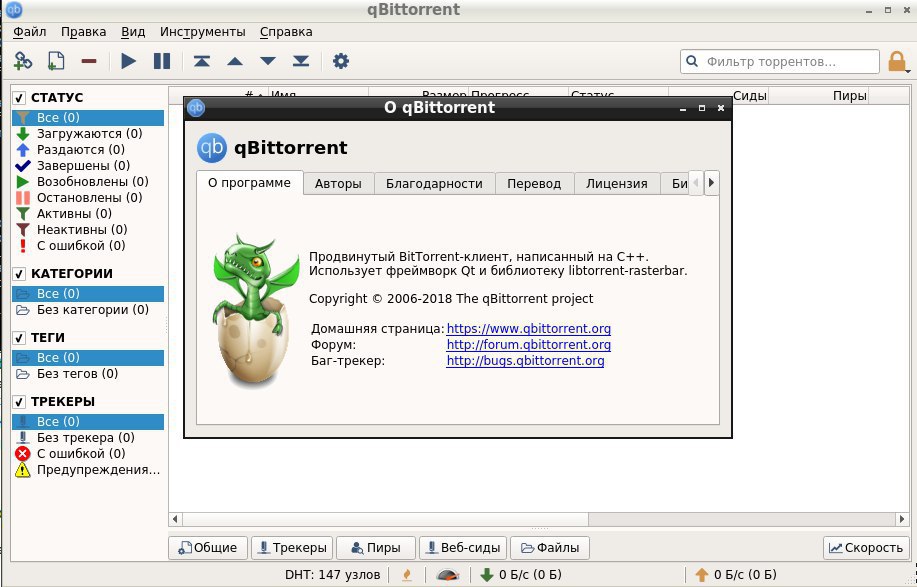Switch to the Лицензия tab
This screenshot has height=587, width=917.
point(617,184)
